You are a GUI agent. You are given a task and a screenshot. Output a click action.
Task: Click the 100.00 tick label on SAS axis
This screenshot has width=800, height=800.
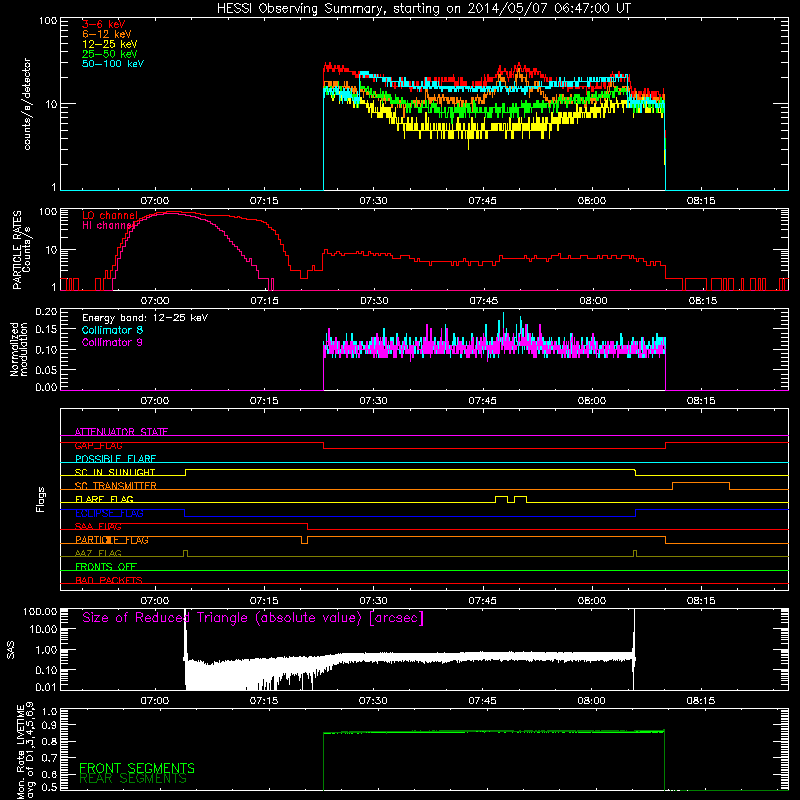click(40, 611)
